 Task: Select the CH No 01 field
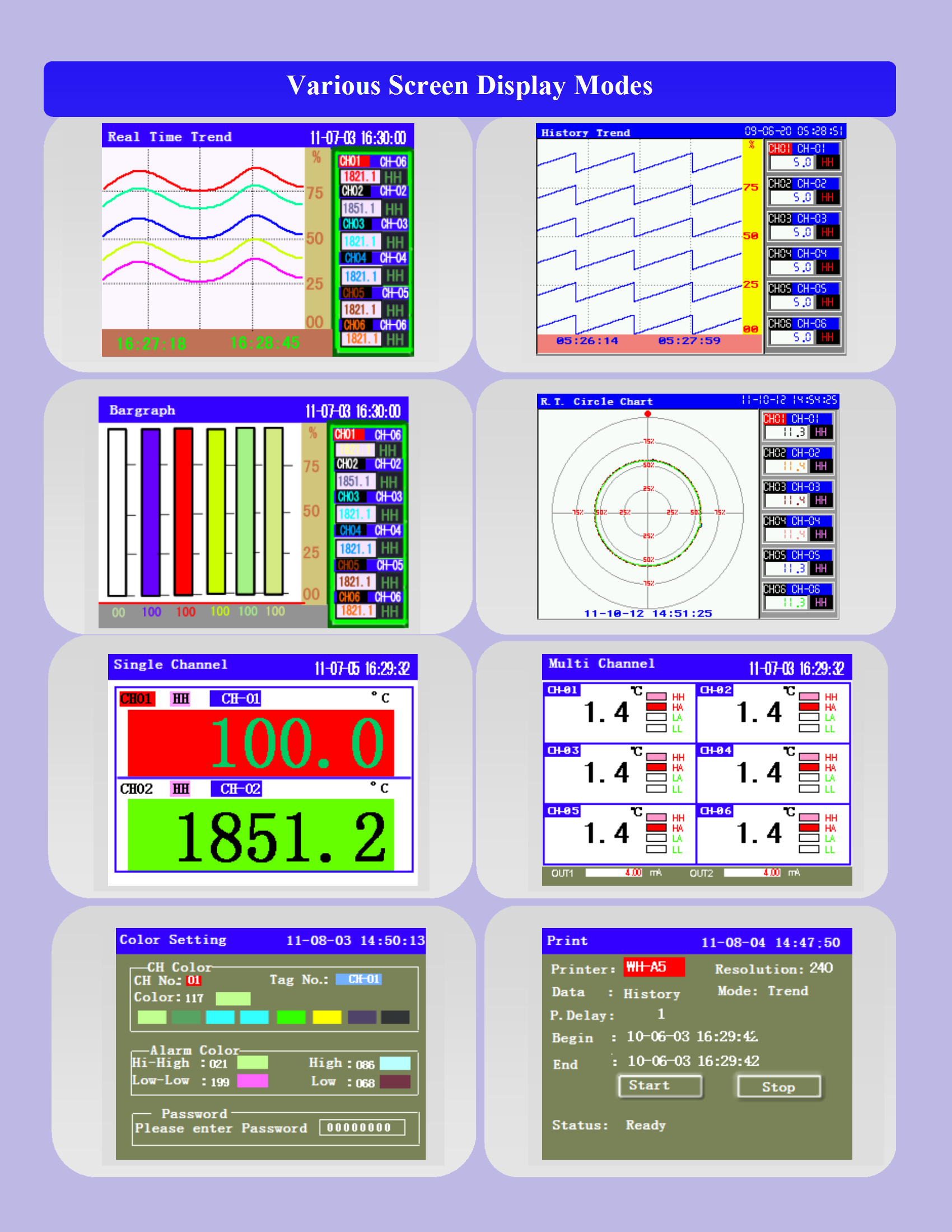(193, 980)
